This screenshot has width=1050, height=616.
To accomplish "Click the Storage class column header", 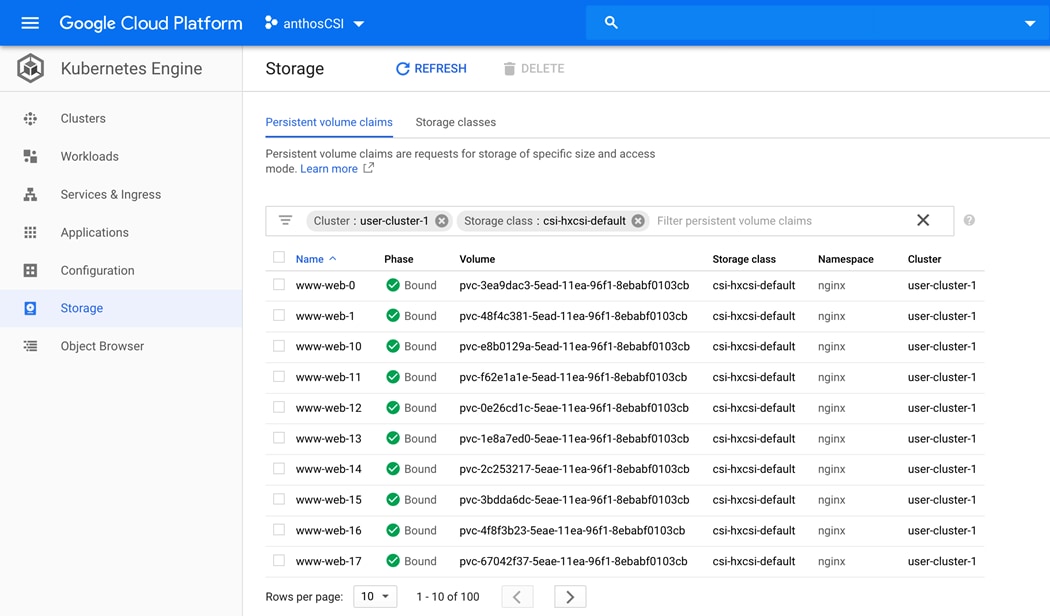I will click(x=744, y=259).
